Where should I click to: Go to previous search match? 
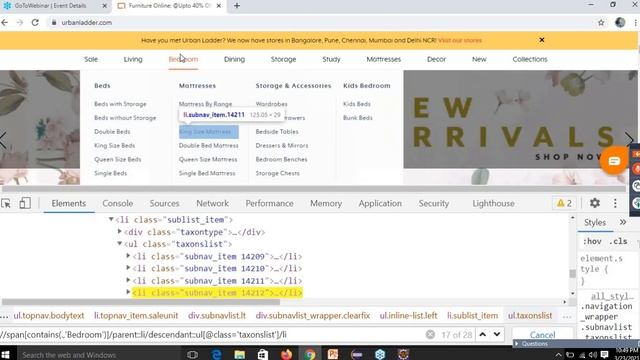point(482,334)
